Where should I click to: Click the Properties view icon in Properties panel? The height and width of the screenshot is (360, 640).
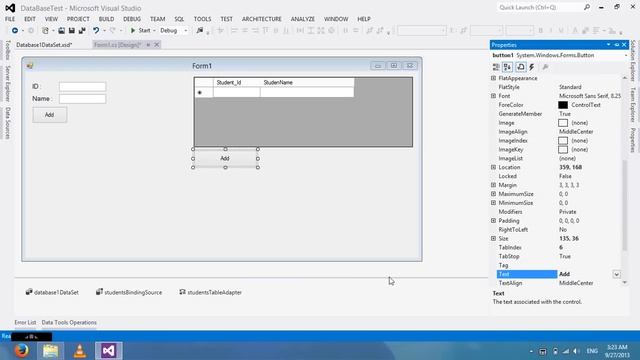[x=521, y=67]
